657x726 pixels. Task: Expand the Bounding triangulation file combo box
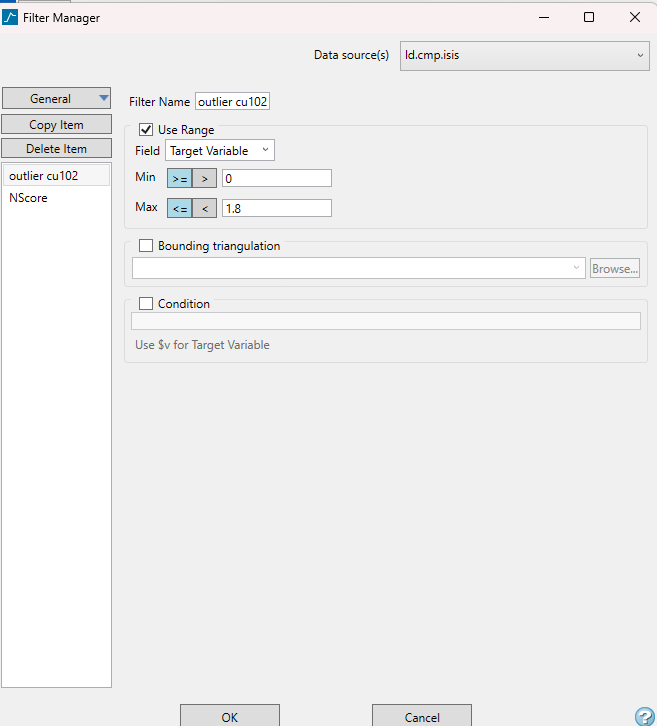tap(359, 269)
